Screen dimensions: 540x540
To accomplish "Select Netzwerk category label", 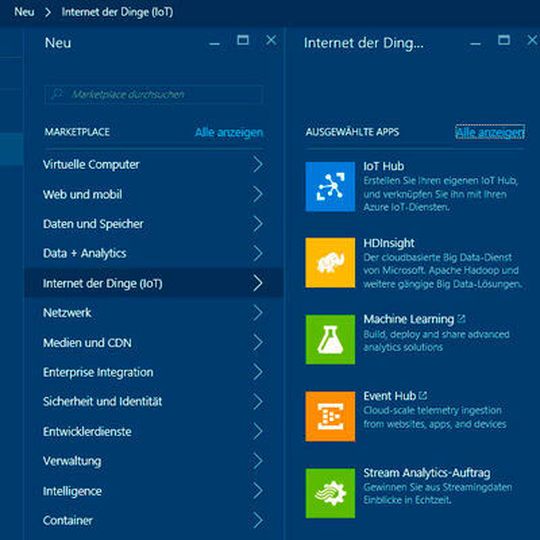I will click(x=67, y=313).
